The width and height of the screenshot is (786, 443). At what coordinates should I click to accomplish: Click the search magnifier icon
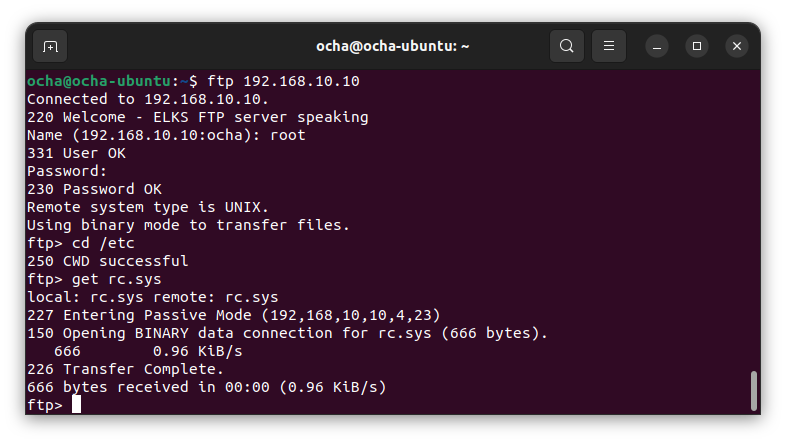(x=567, y=46)
